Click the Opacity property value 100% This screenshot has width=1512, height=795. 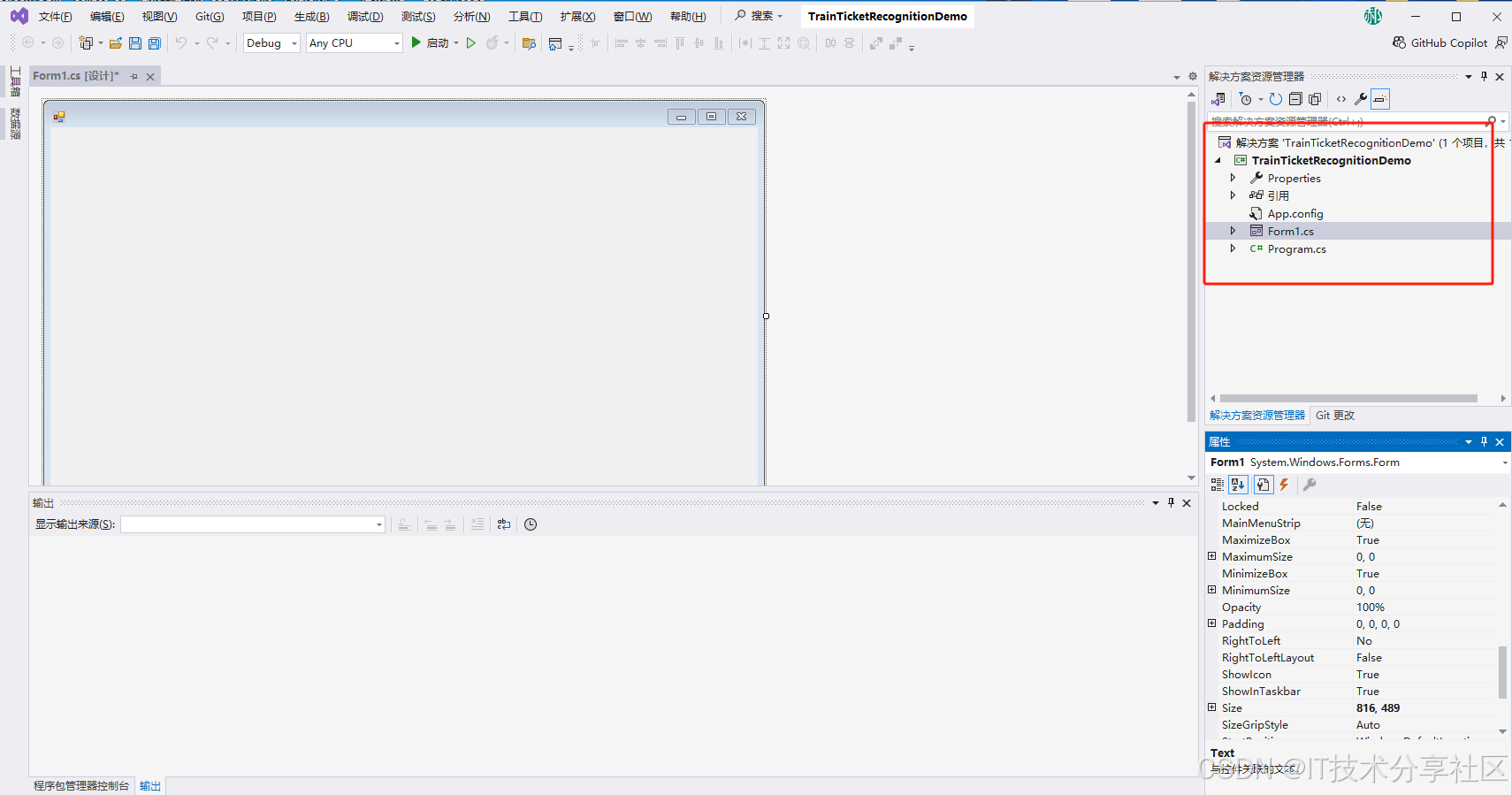tap(1371, 607)
